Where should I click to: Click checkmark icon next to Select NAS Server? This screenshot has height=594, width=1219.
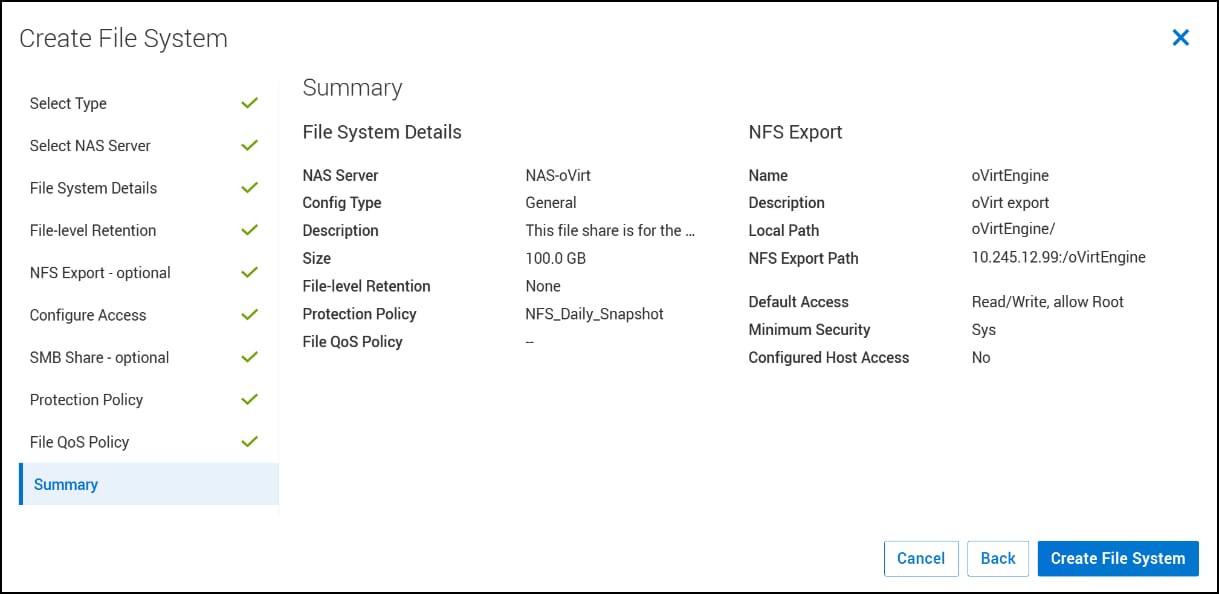tap(250, 145)
